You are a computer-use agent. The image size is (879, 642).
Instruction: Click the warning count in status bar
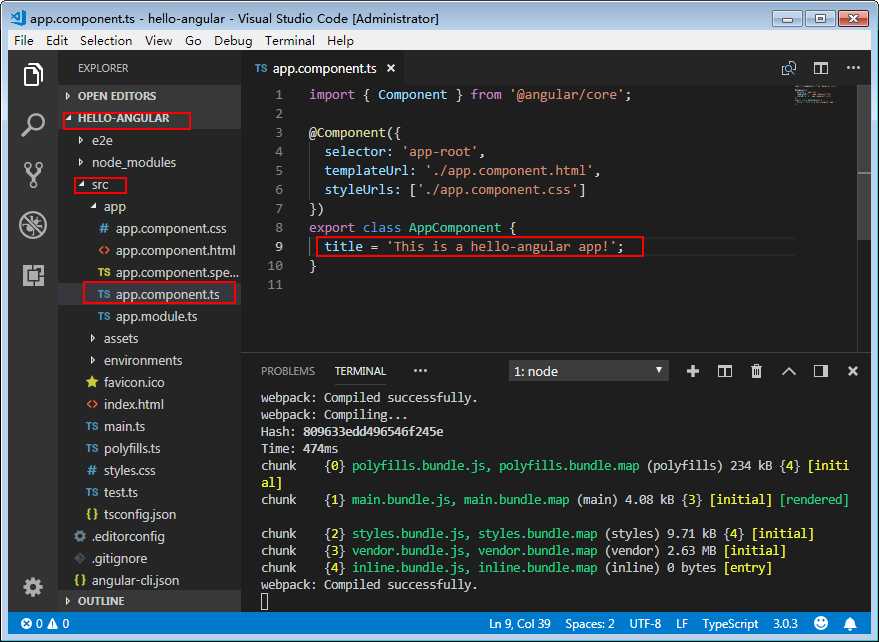[58, 623]
